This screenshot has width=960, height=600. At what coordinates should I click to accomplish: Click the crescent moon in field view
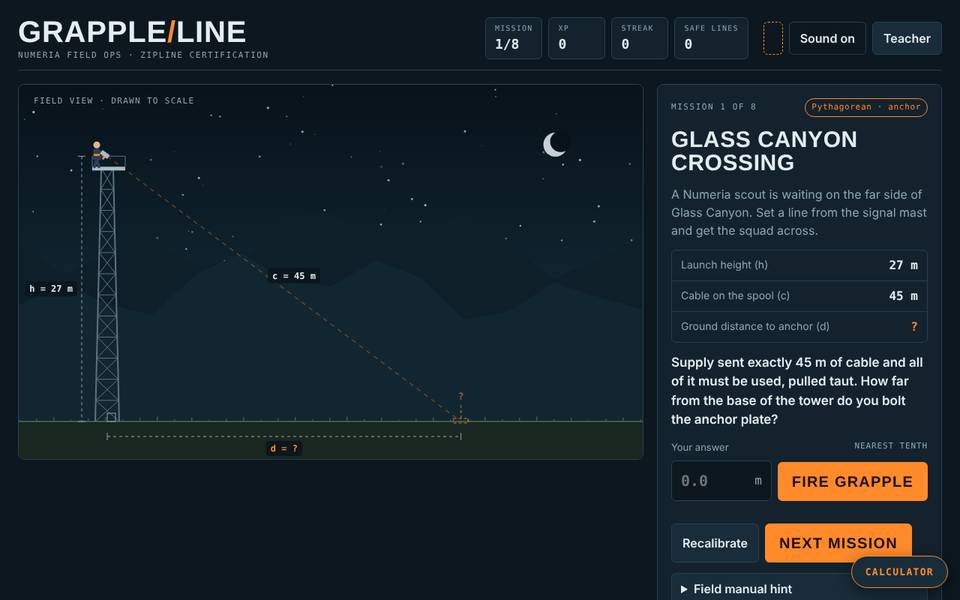point(554,145)
